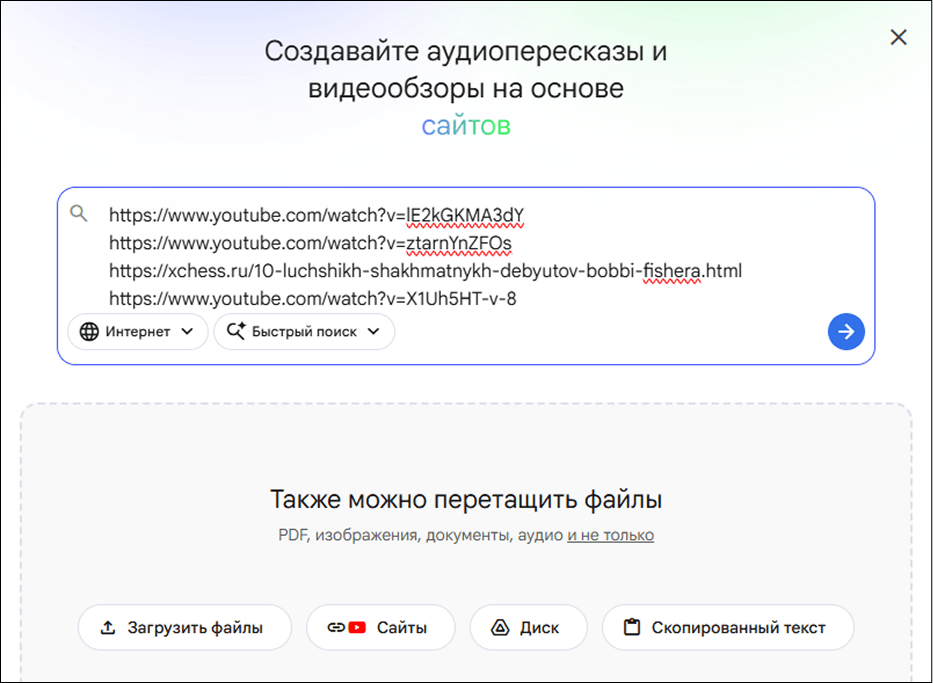The height and width of the screenshot is (683, 933).
Task: Click the first YouTube URL in the input
Action: pos(318,214)
